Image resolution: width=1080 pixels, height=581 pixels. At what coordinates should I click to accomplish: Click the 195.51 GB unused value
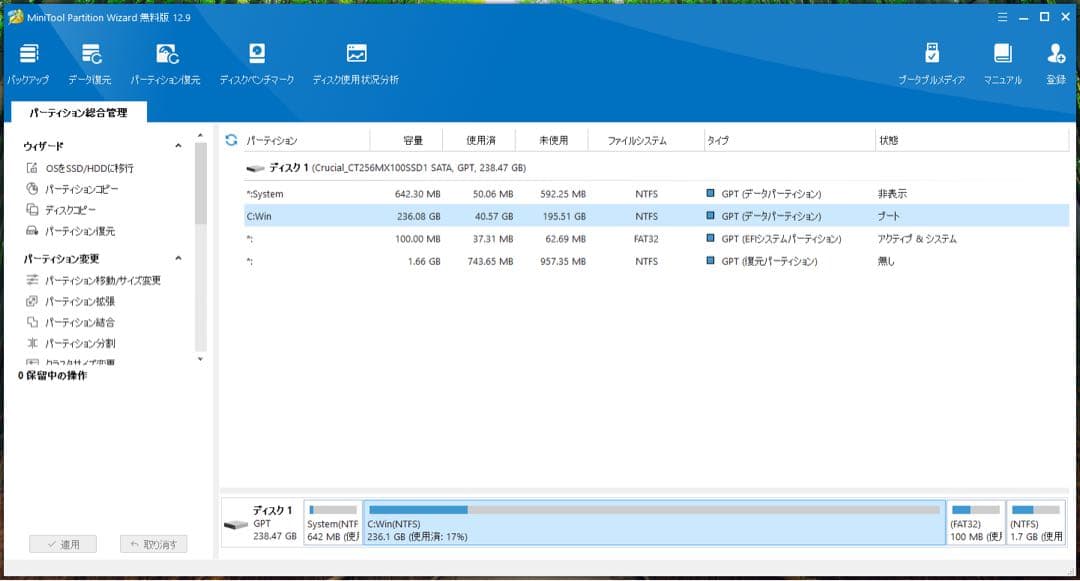(563, 216)
